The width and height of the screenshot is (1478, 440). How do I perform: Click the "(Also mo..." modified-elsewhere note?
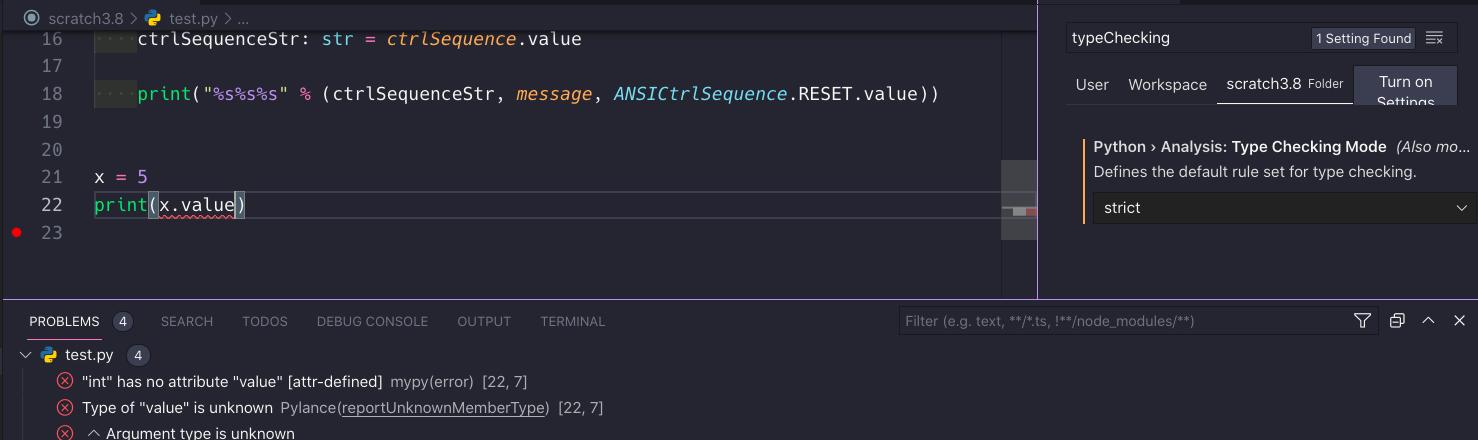pos(1433,147)
